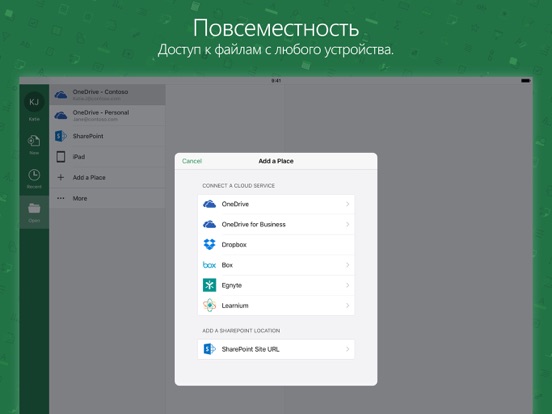Screen dimensions: 552x414
Task: Open the KJ account avatar
Action: tap(34, 102)
